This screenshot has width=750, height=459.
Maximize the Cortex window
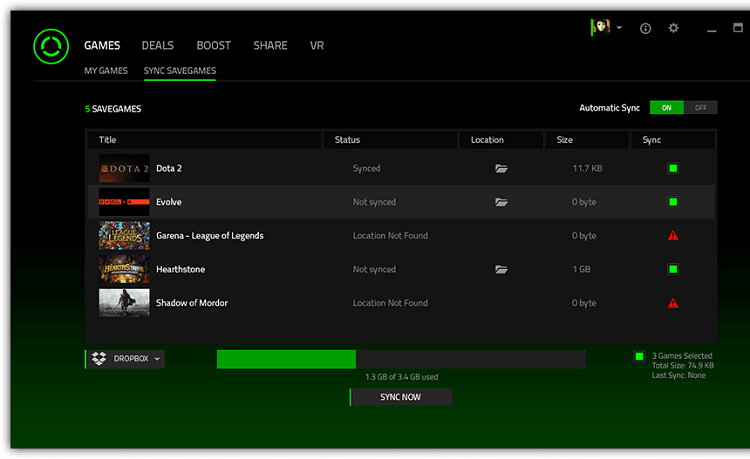tap(738, 28)
